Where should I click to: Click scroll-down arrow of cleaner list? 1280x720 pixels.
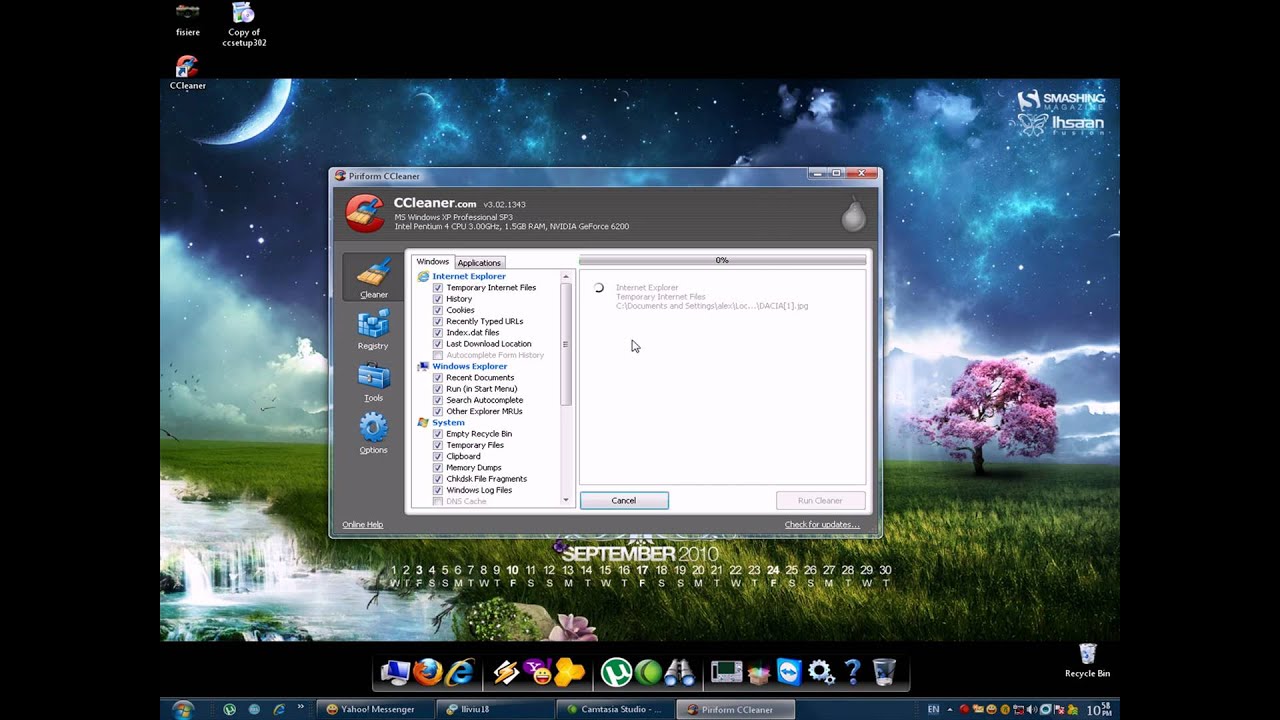pyautogui.click(x=566, y=499)
